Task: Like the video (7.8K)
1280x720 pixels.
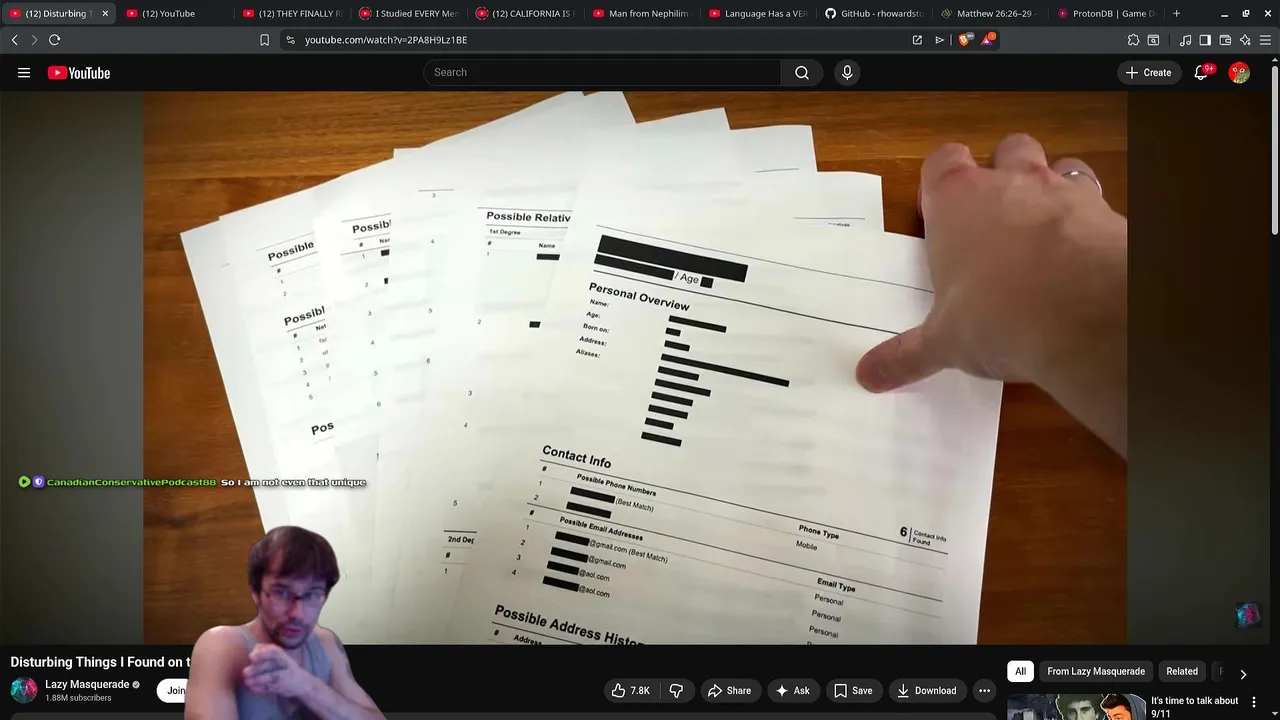Action: [x=631, y=691]
